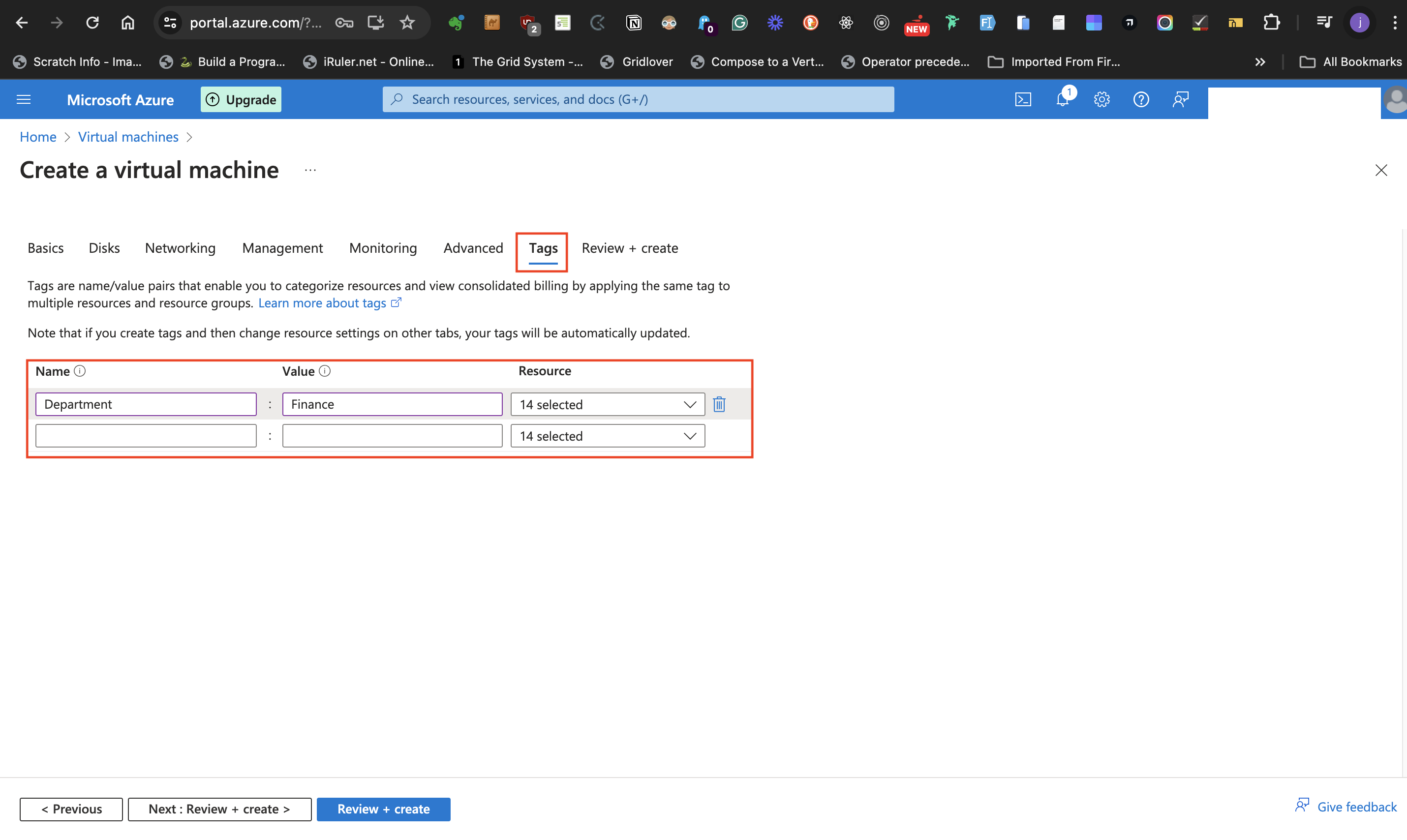
Task: Expand Resource dropdown in empty tag row
Action: (607, 436)
